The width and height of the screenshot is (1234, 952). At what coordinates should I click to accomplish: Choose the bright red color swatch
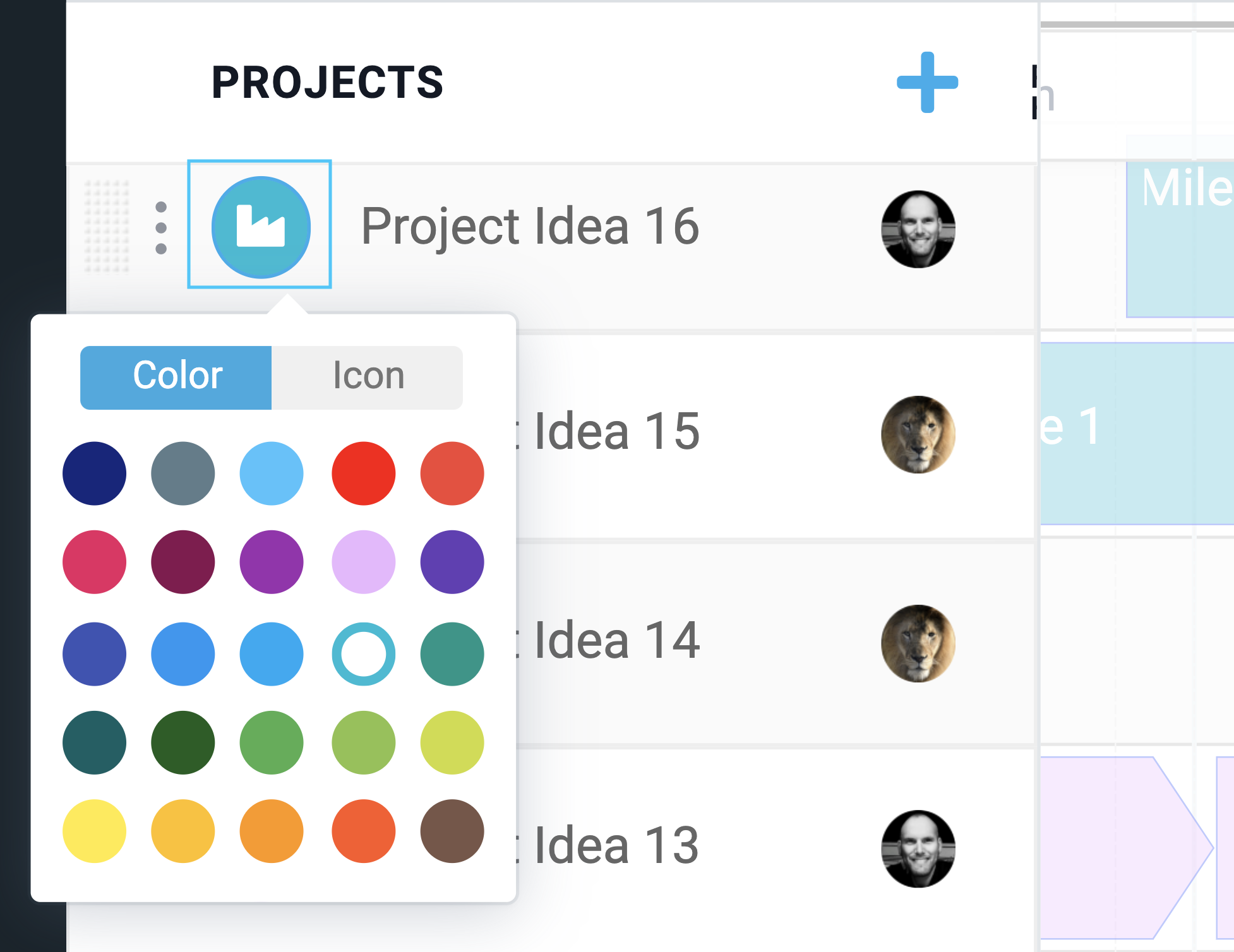coord(363,473)
